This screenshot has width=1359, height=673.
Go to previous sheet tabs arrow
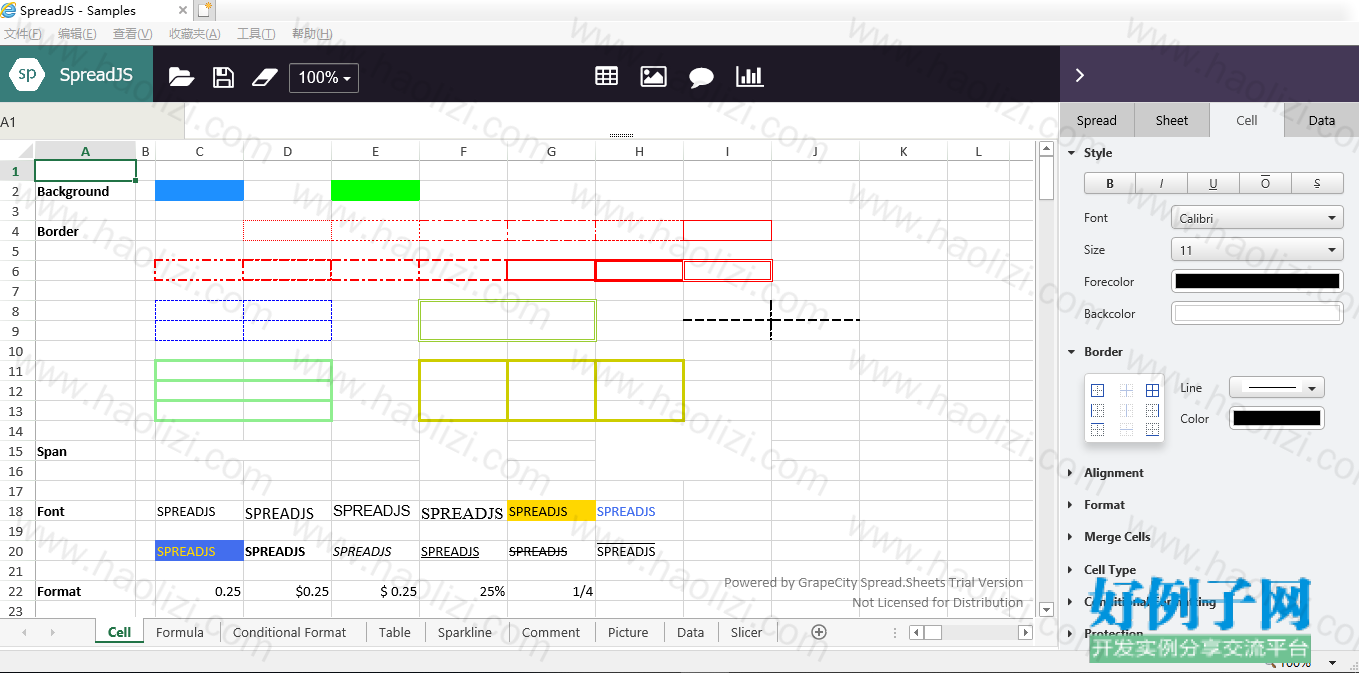(x=24, y=632)
